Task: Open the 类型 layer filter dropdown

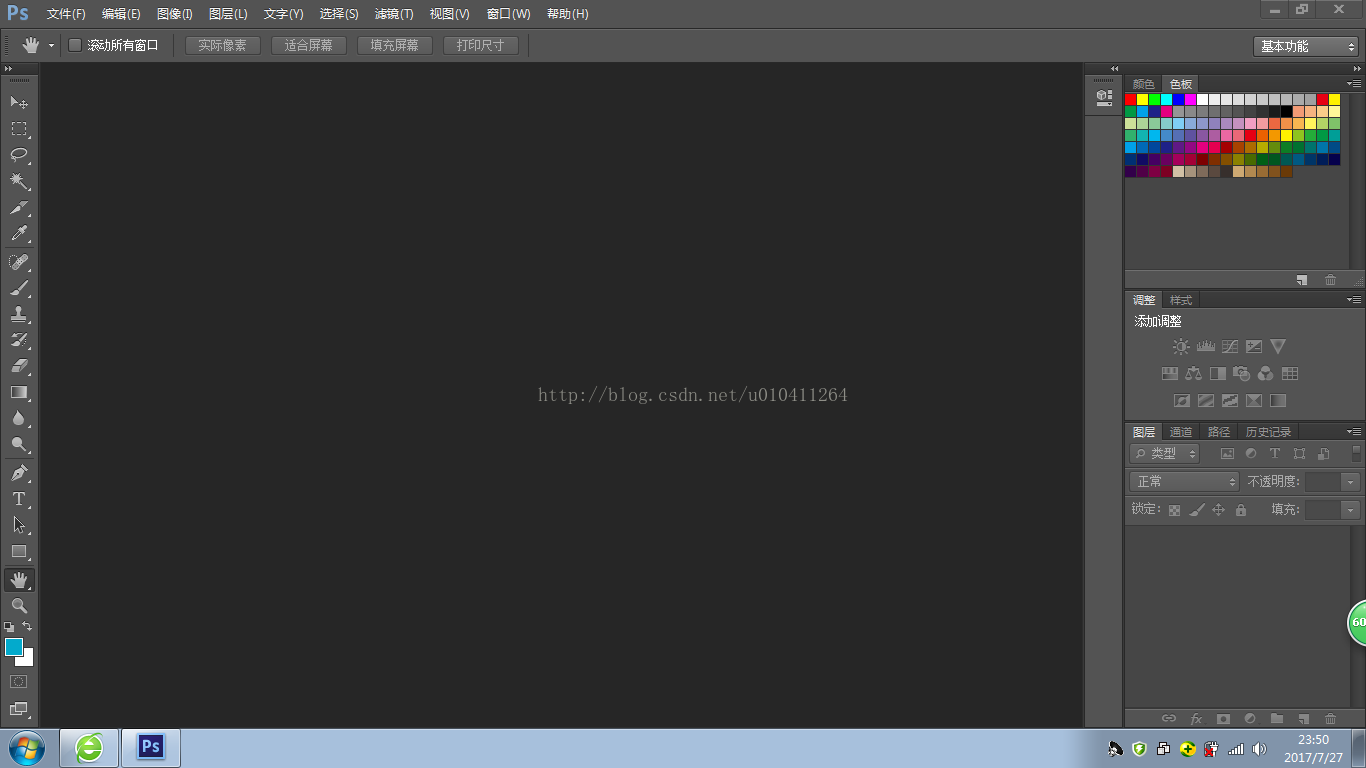Action: (x=1165, y=453)
